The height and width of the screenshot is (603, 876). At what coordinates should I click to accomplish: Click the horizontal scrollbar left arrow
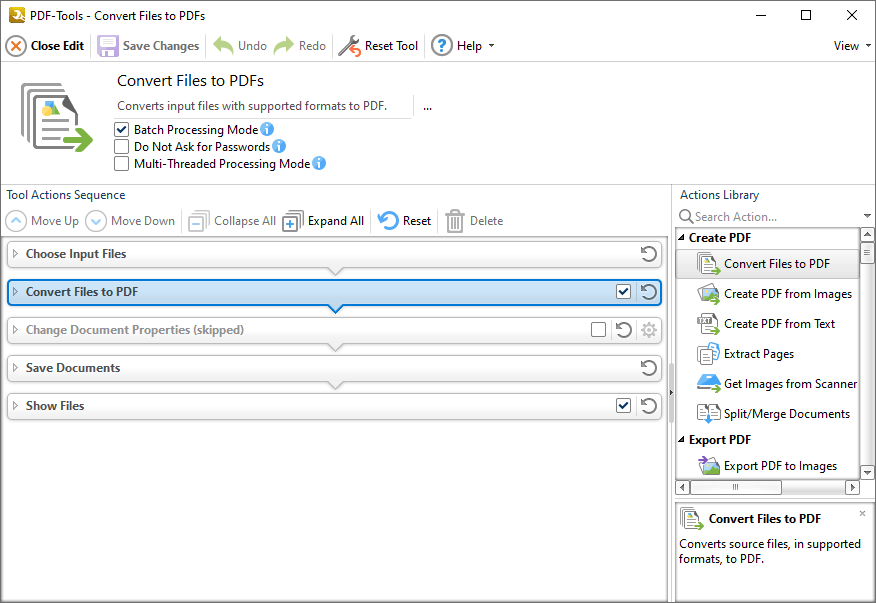coord(683,487)
